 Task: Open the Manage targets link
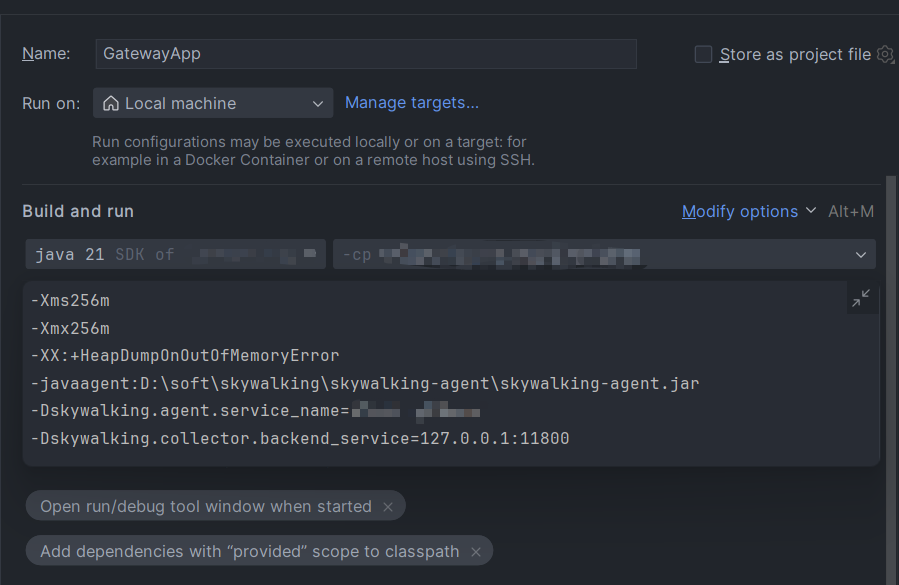pyautogui.click(x=412, y=102)
